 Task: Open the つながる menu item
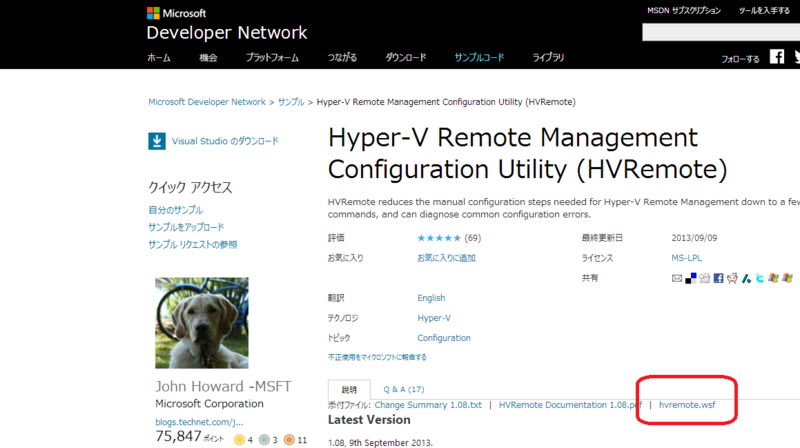(342, 58)
